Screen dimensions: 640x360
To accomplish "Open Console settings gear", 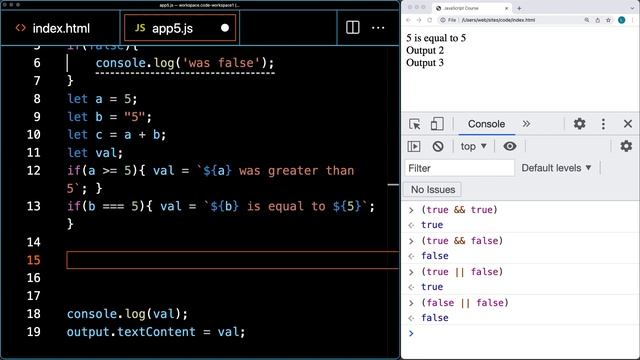I will (x=626, y=146).
